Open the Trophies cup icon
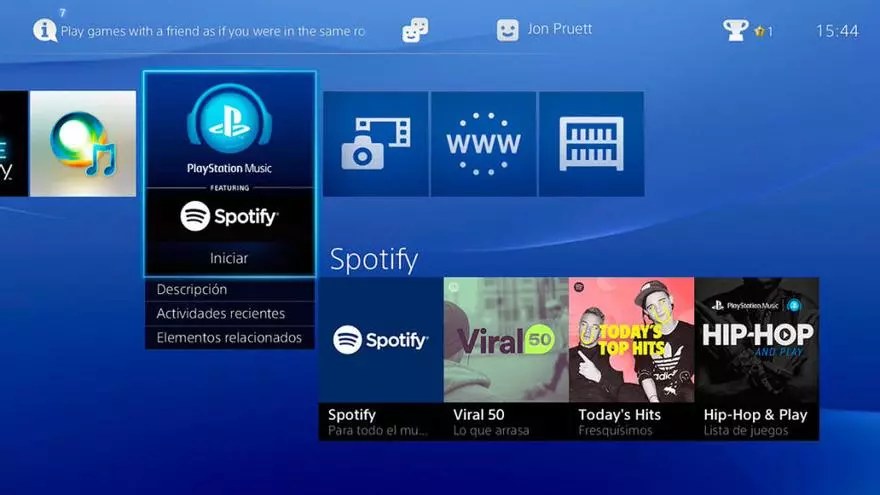 [x=736, y=30]
